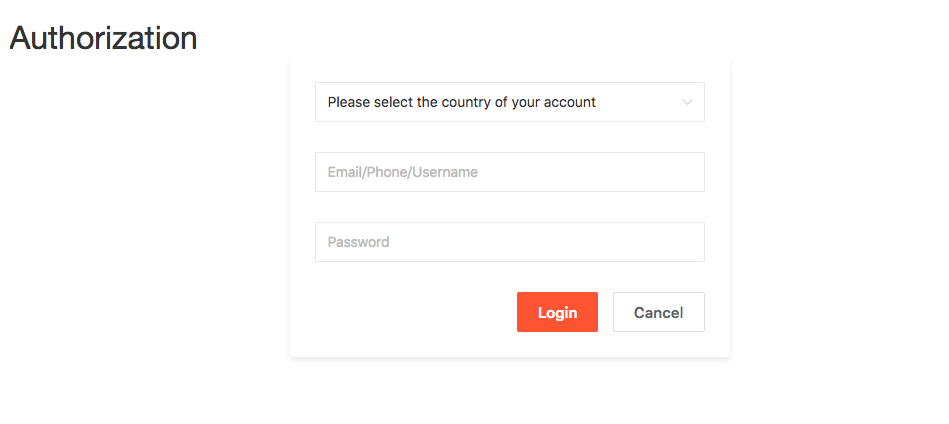Place cursor in the username field

[509, 172]
